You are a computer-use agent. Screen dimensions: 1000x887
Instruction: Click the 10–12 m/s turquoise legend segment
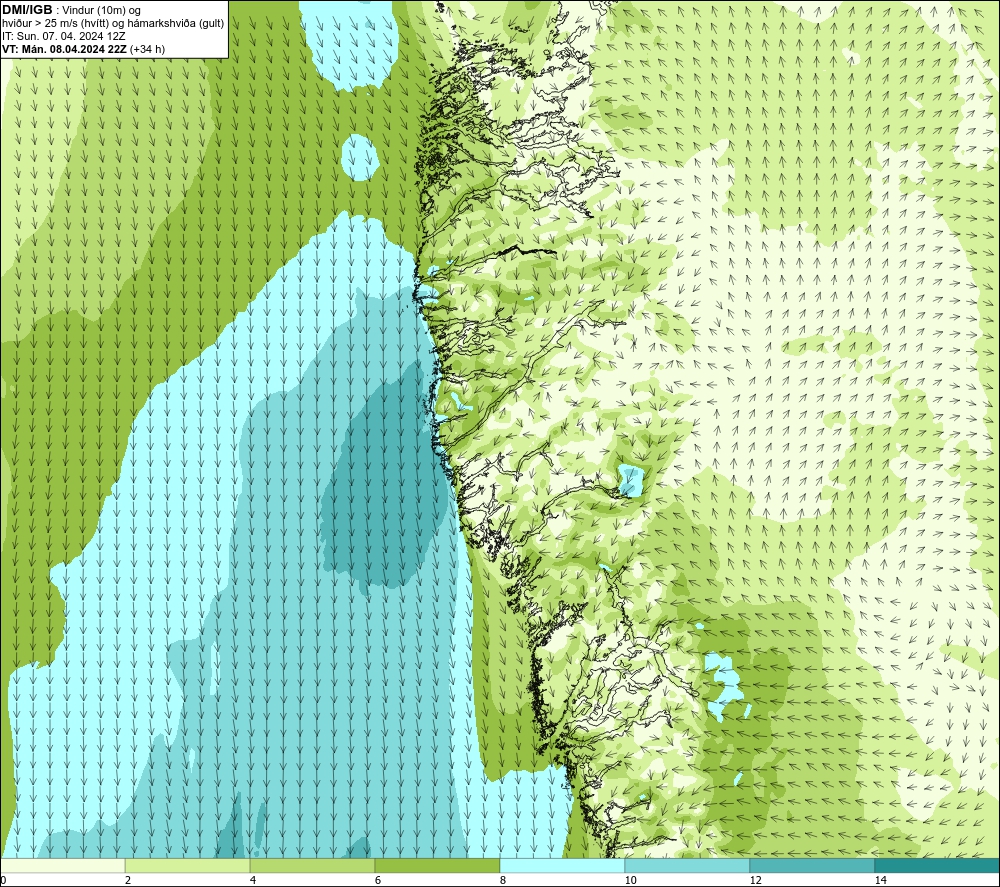[687, 865]
